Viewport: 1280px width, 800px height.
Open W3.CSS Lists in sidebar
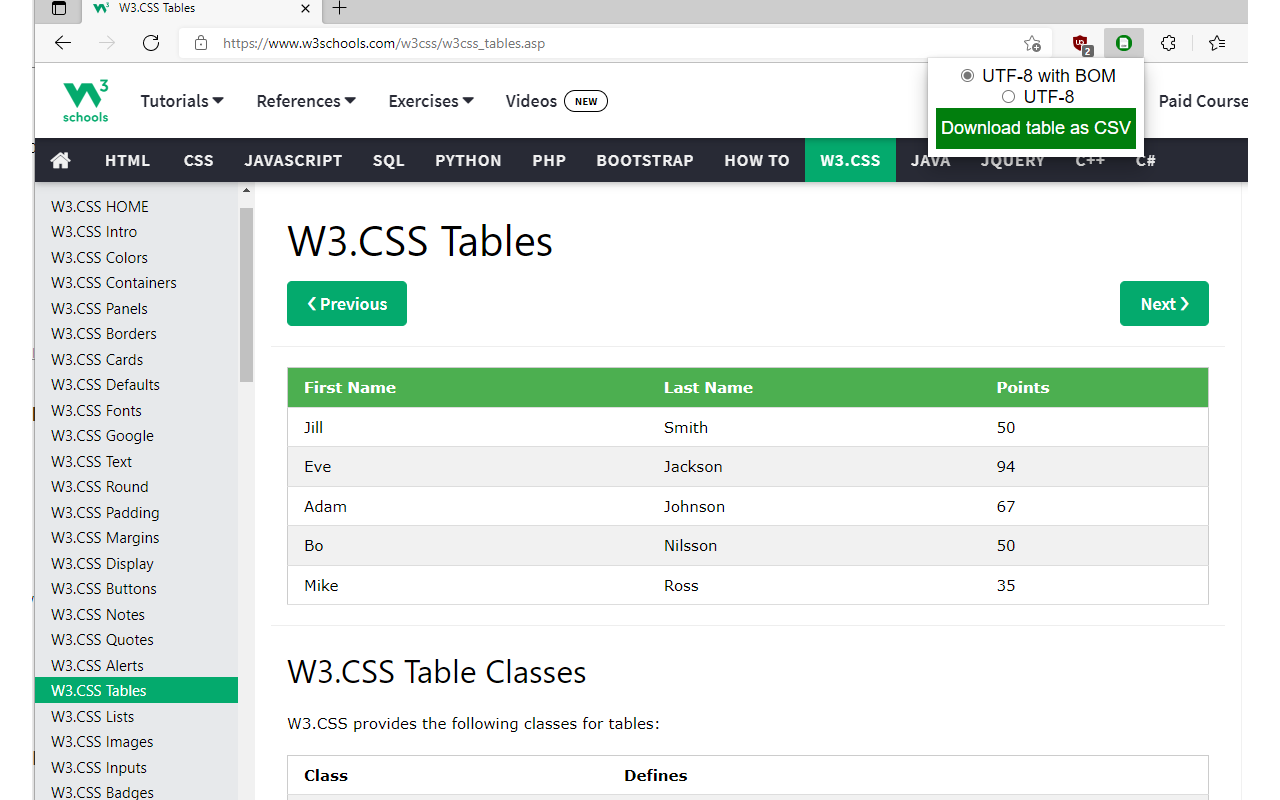click(136, 717)
